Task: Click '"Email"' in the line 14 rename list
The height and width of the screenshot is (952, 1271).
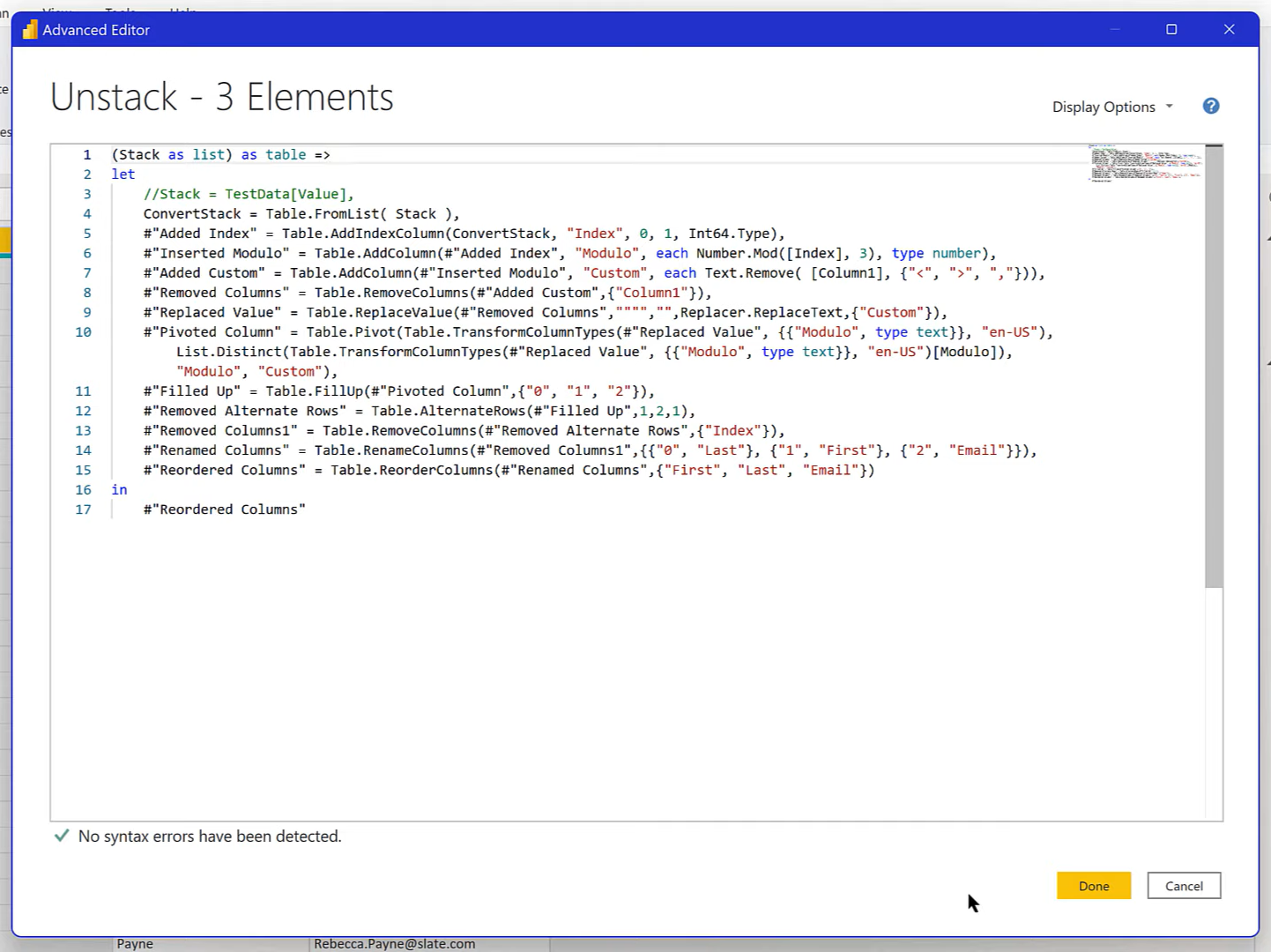Action: (x=977, y=450)
